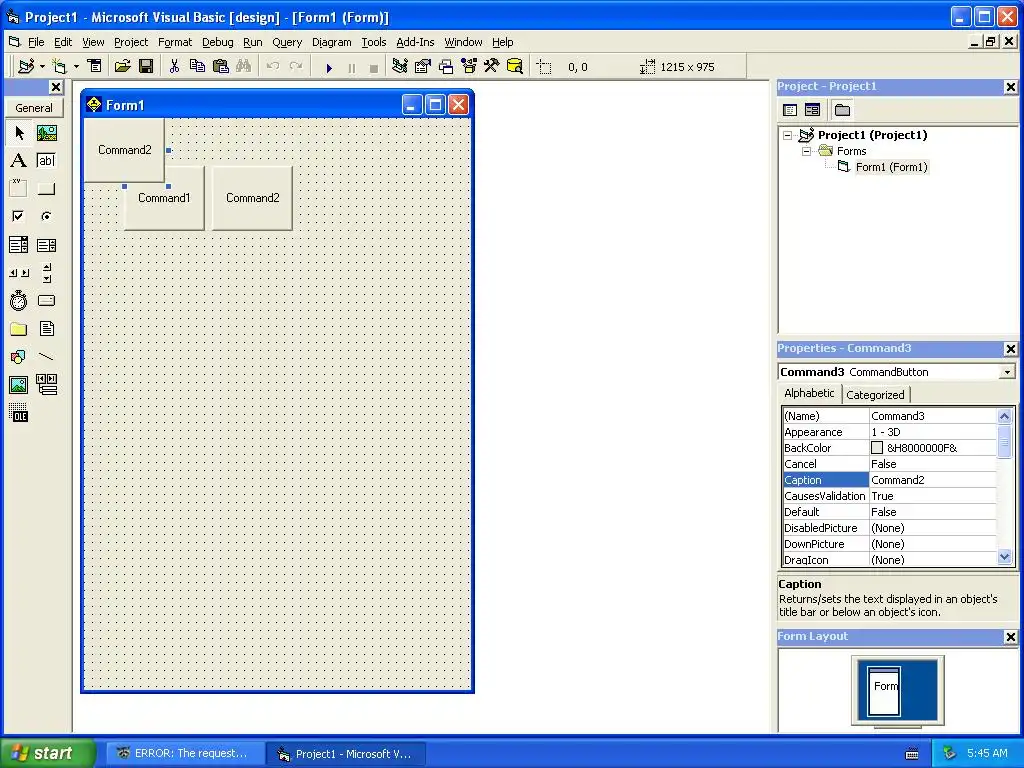Select the Shape control tool

click(19, 357)
